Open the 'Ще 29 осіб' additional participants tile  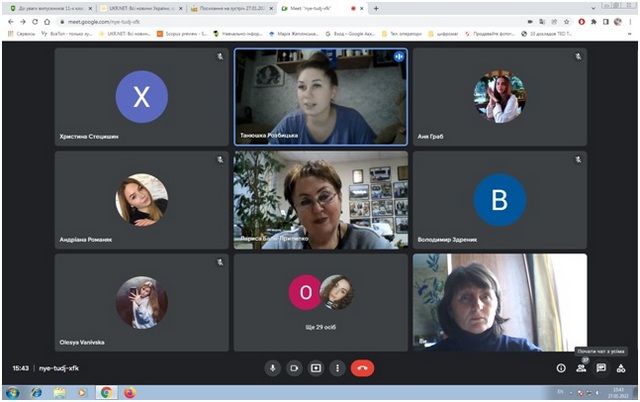(320, 302)
